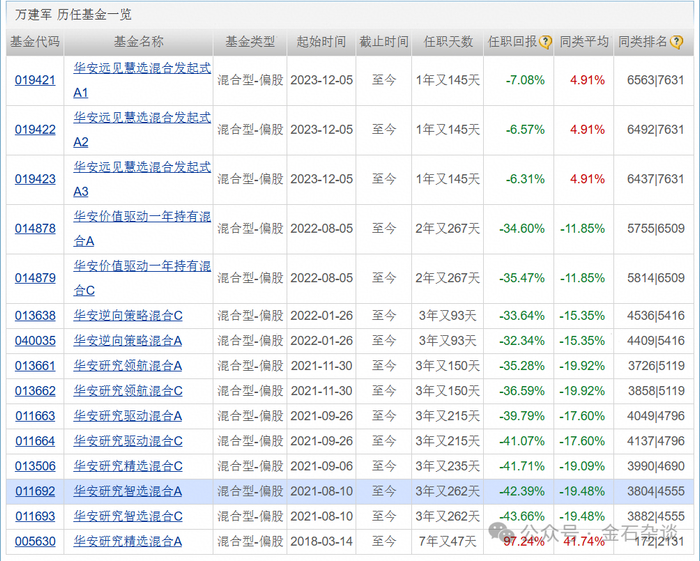Open fund code 014878 link
The width and height of the screenshot is (700, 561).
point(35,229)
